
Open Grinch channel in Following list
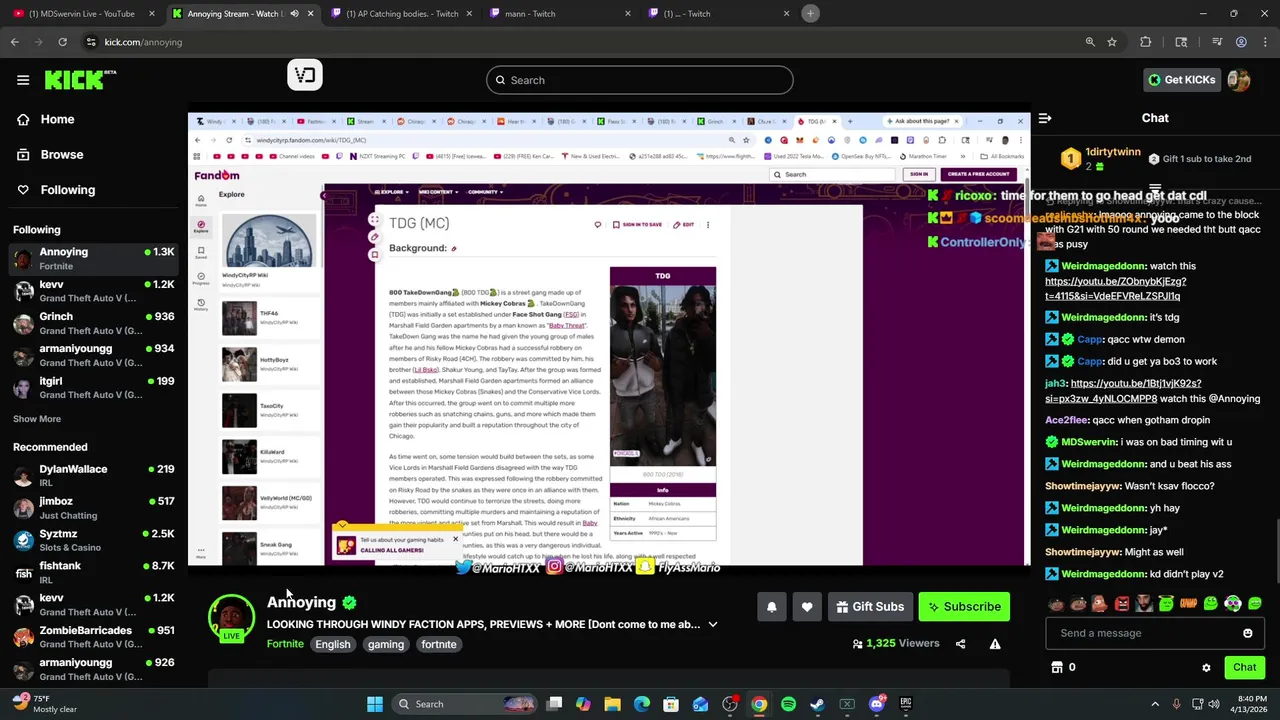[x=94, y=323]
